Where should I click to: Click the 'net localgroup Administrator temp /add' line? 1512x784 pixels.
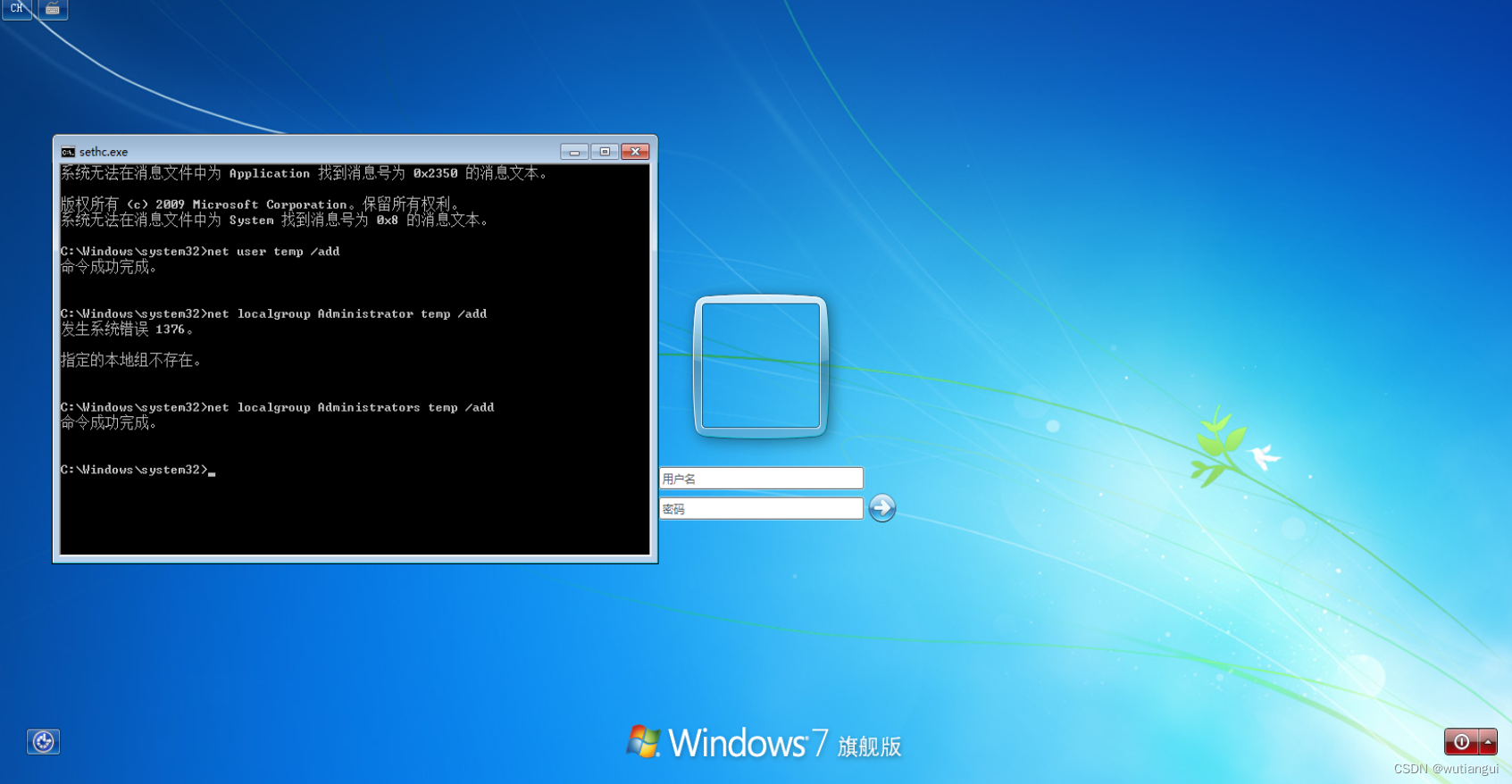tap(273, 314)
